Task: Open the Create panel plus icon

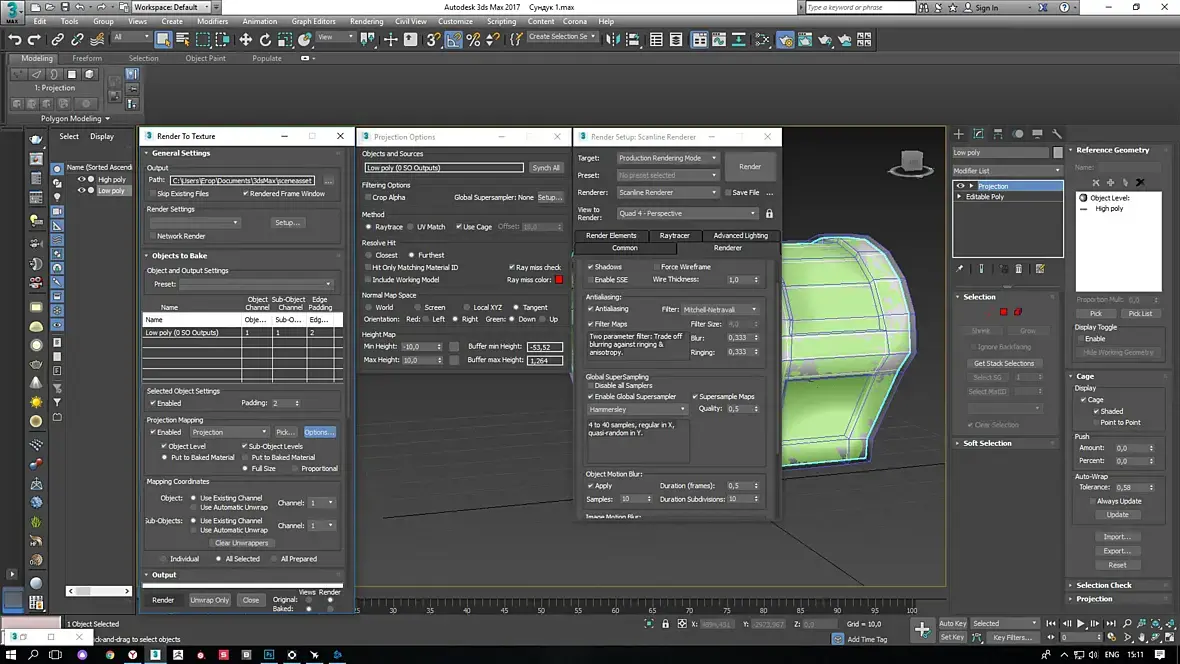Action: click(x=958, y=134)
